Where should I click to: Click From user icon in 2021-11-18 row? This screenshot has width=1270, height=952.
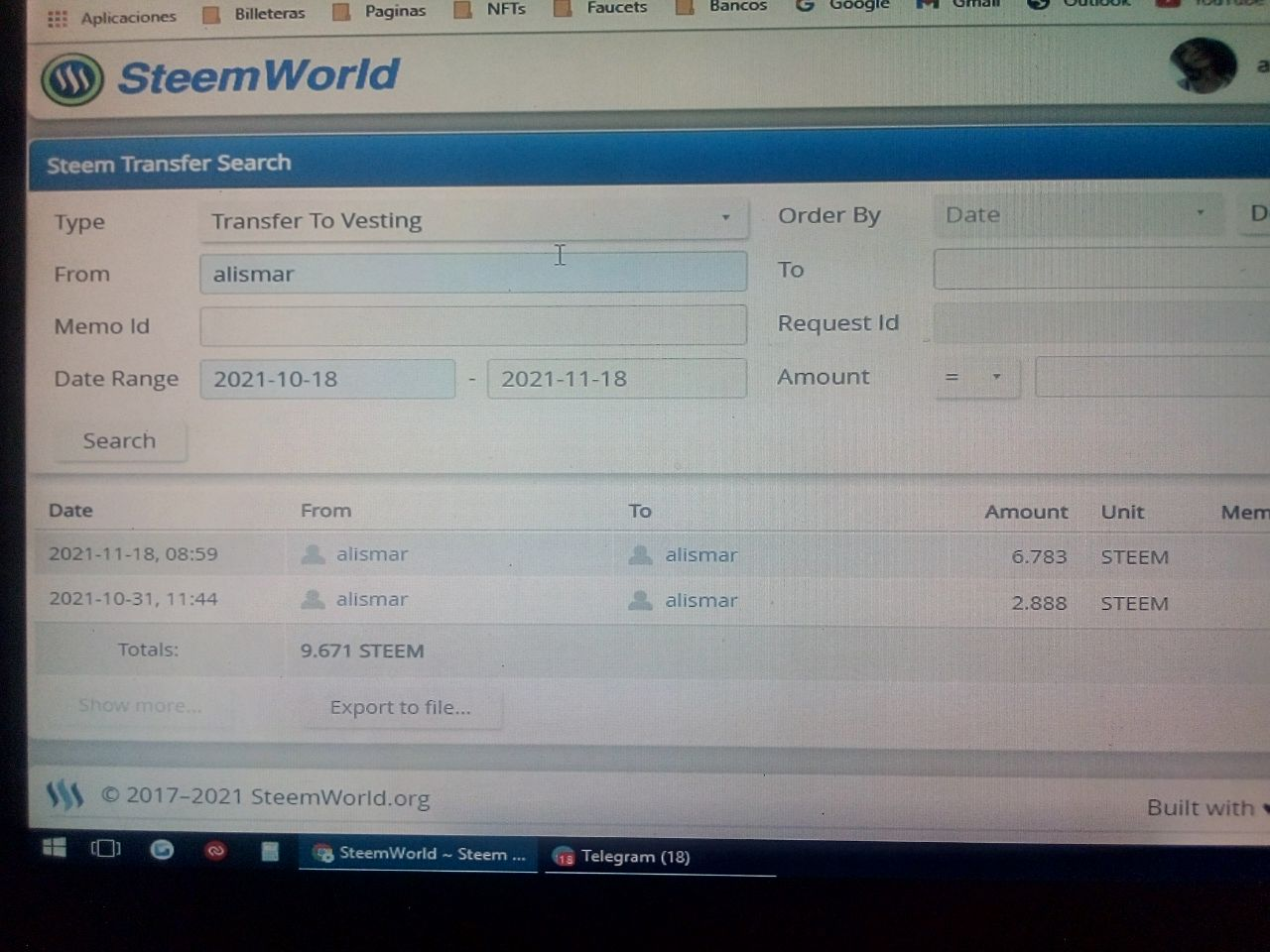click(x=313, y=554)
